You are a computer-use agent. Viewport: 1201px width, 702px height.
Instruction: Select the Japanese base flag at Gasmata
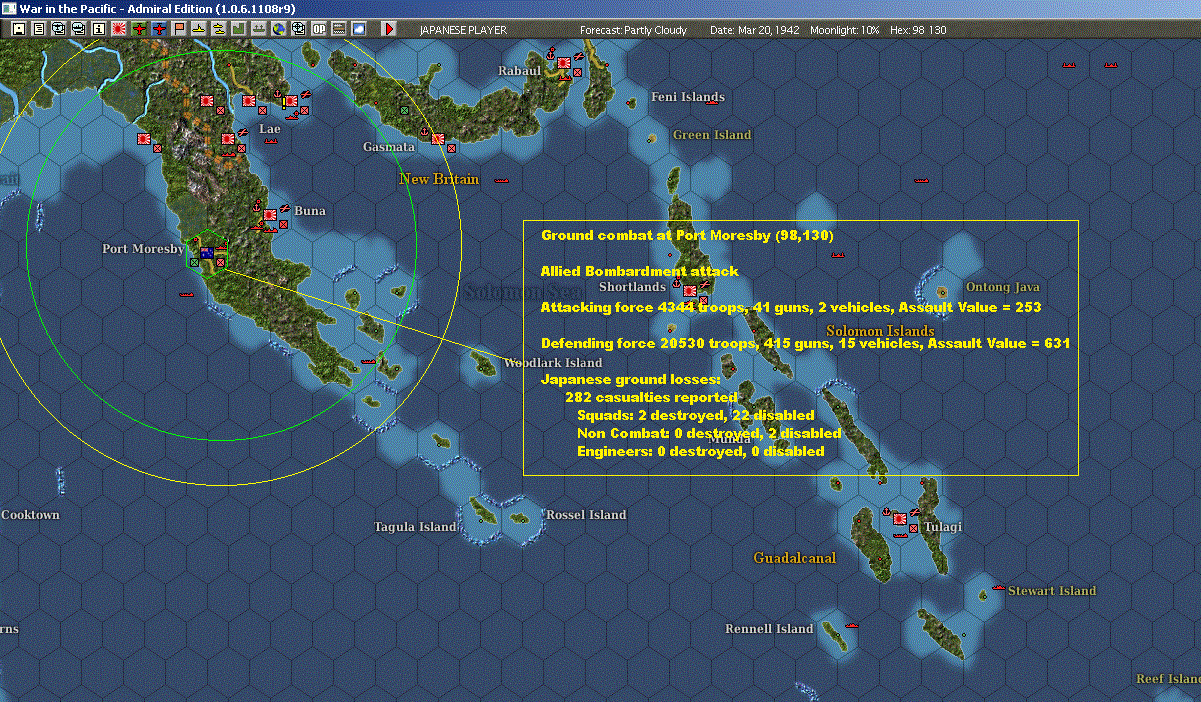438,138
